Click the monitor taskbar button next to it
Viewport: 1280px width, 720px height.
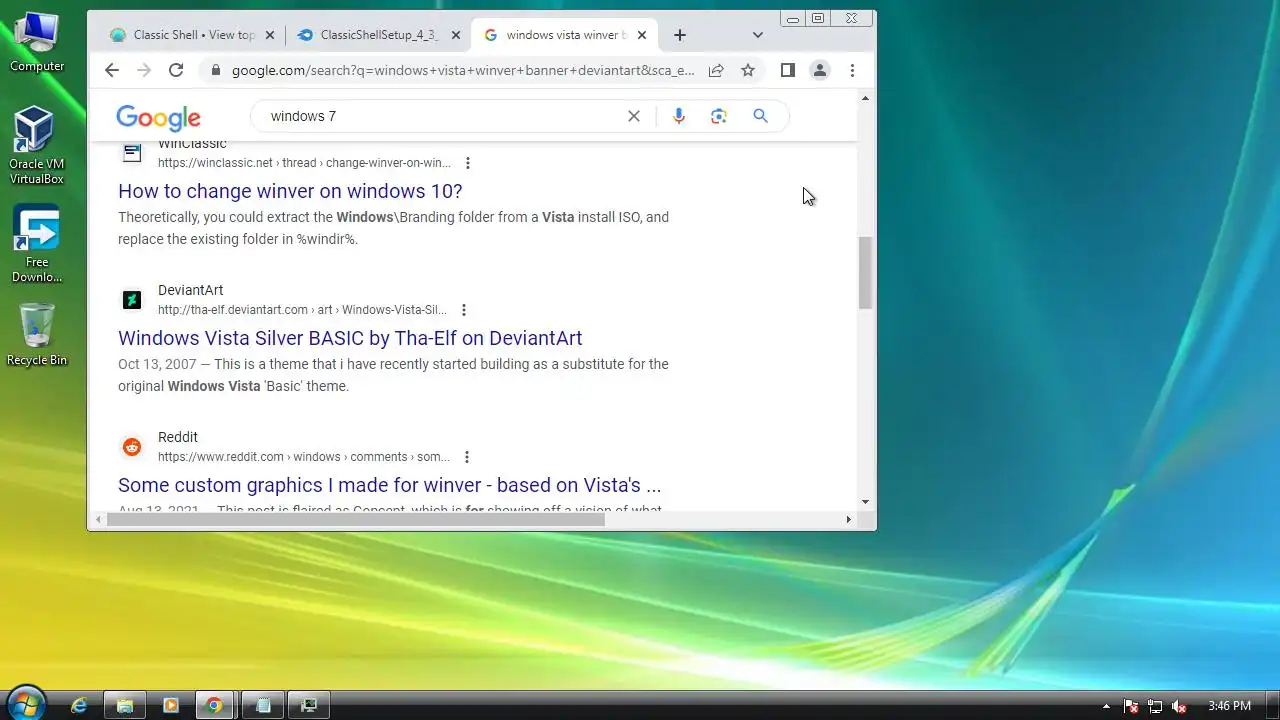309,705
